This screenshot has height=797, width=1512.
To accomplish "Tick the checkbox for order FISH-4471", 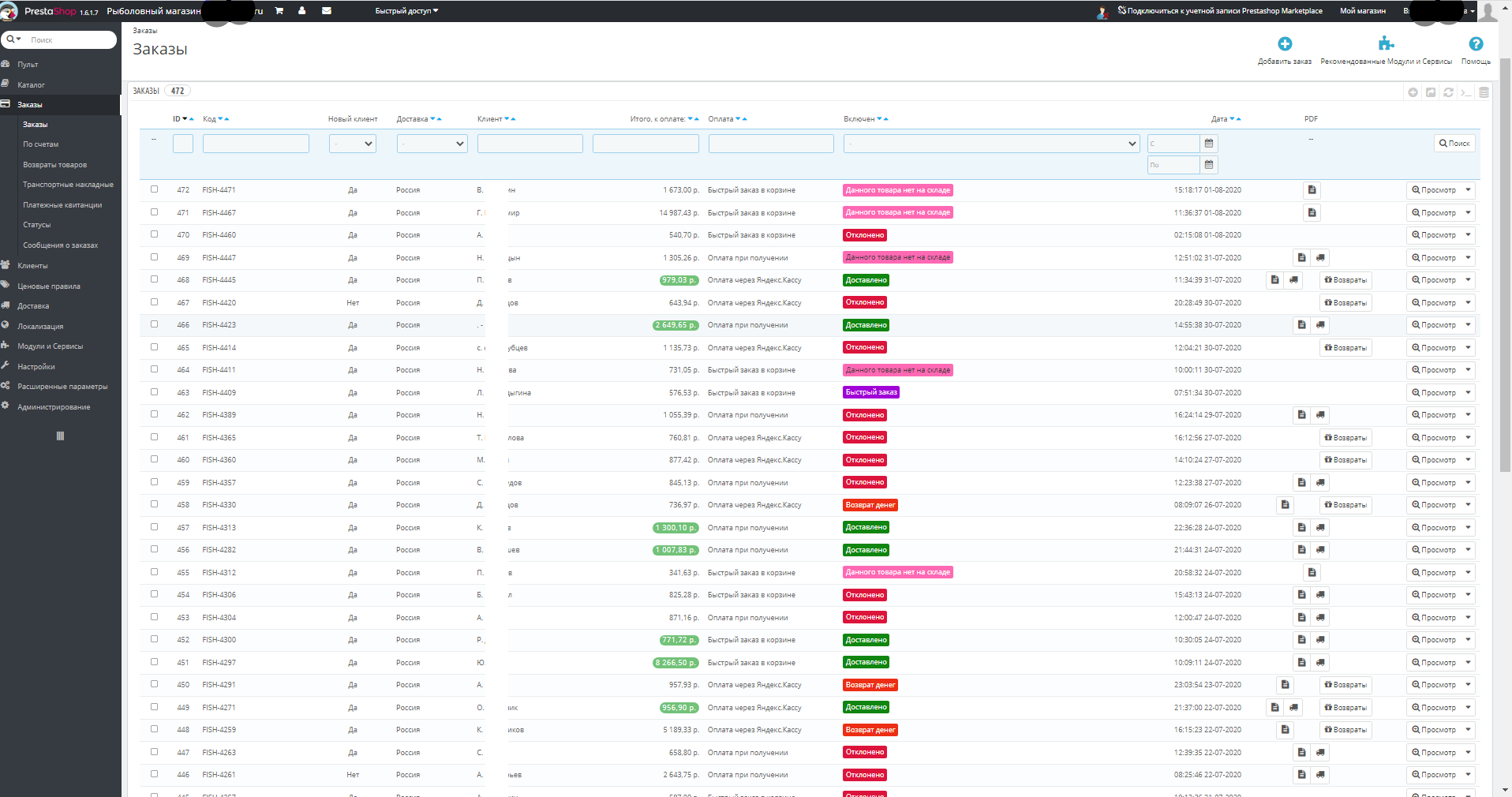I will 154,189.
